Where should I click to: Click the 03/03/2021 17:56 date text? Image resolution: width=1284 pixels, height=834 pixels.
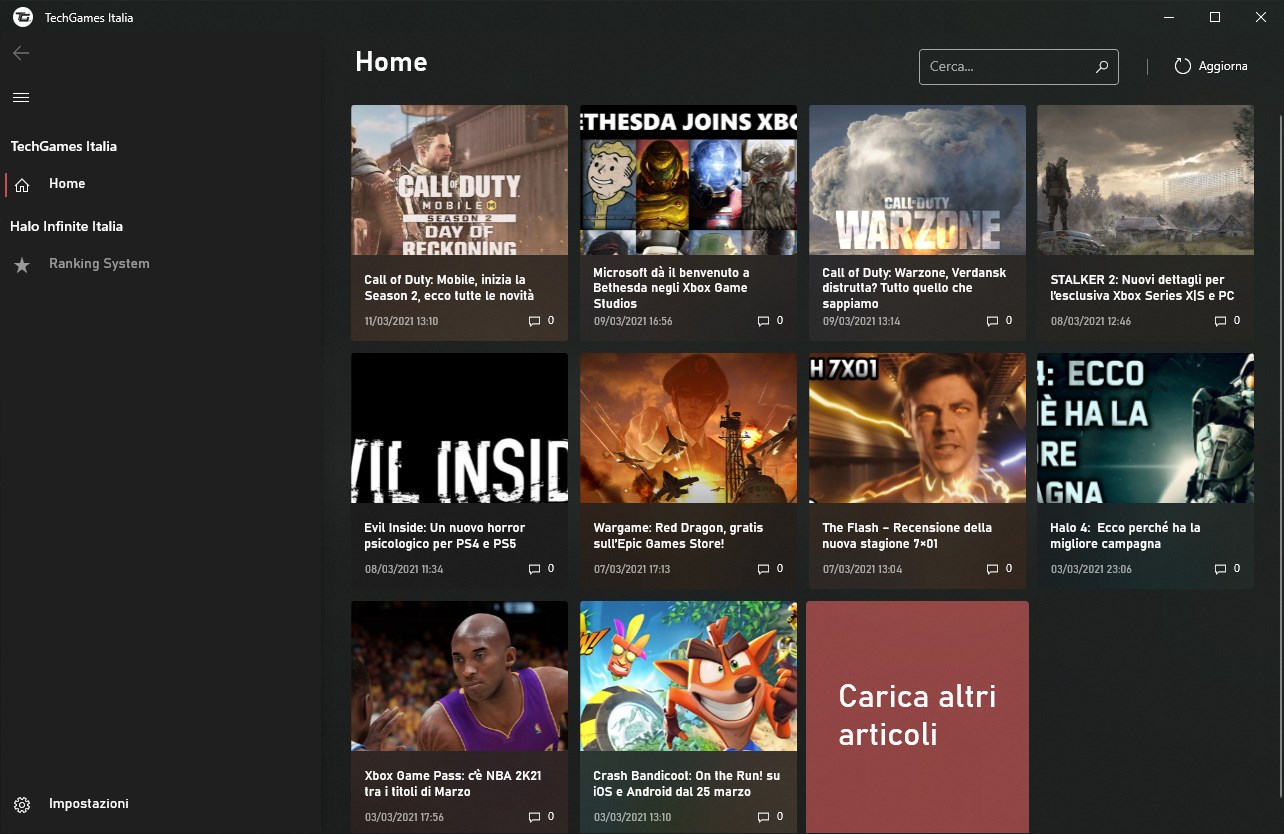[404, 817]
